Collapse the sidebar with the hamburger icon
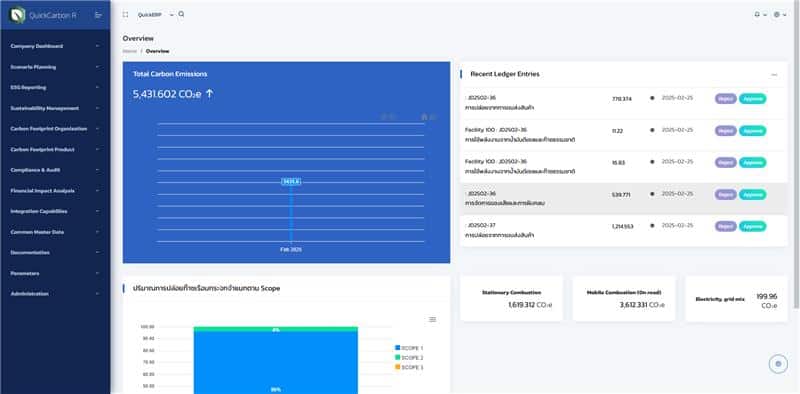Image resolution: width=800 pixels, height=394 pixels. tap(98, 15)
